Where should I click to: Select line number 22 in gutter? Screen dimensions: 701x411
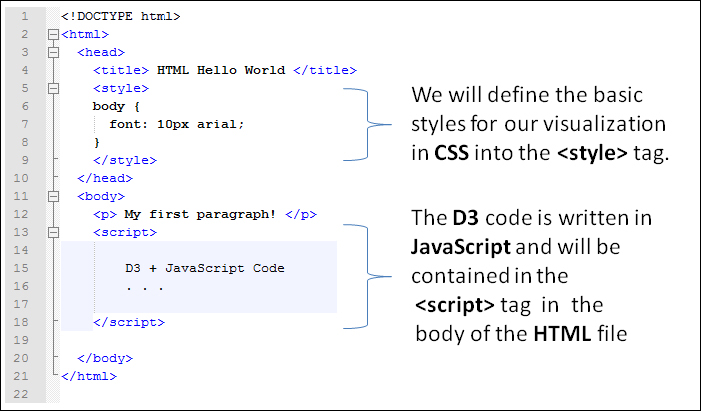(21, 394)
